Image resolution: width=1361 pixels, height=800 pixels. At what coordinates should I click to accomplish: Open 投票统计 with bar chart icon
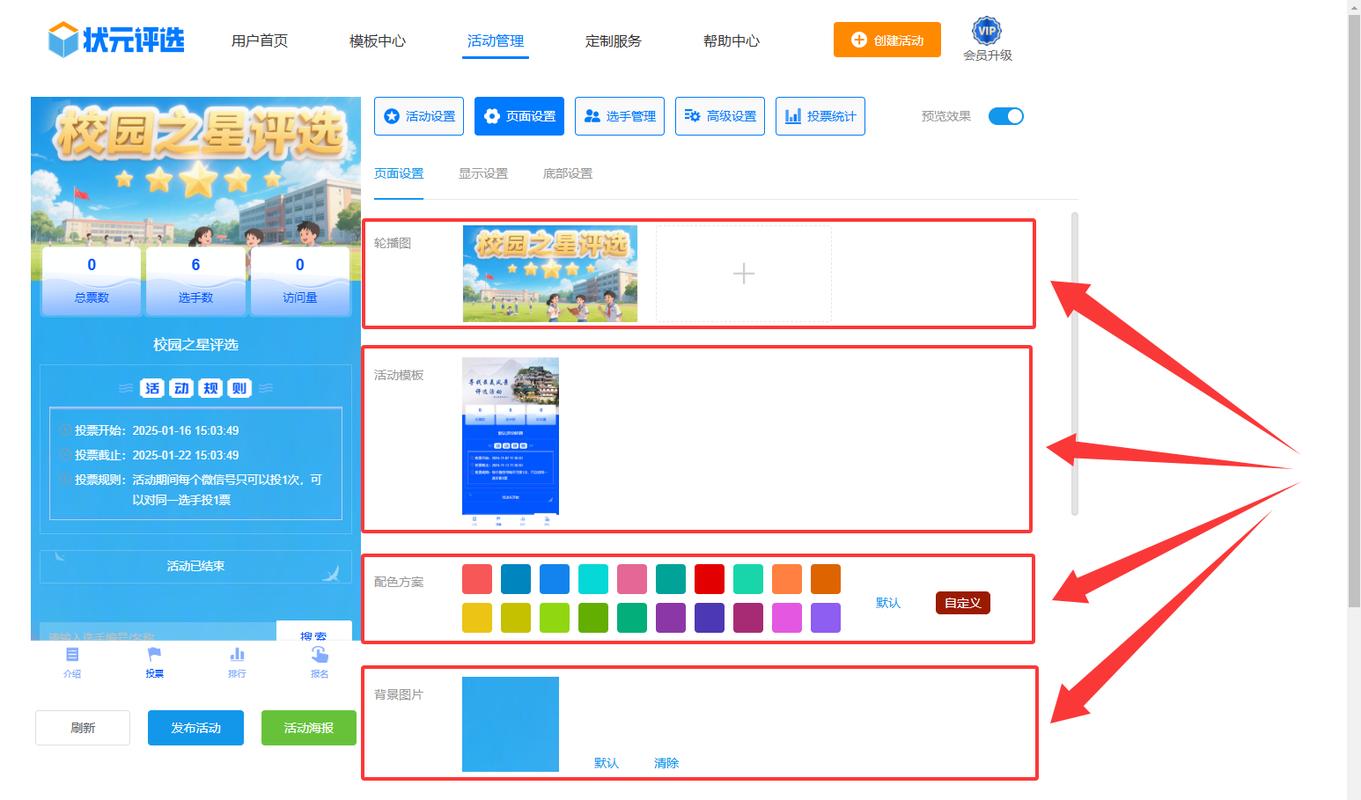pyautogui.click(x=820, y=116)
